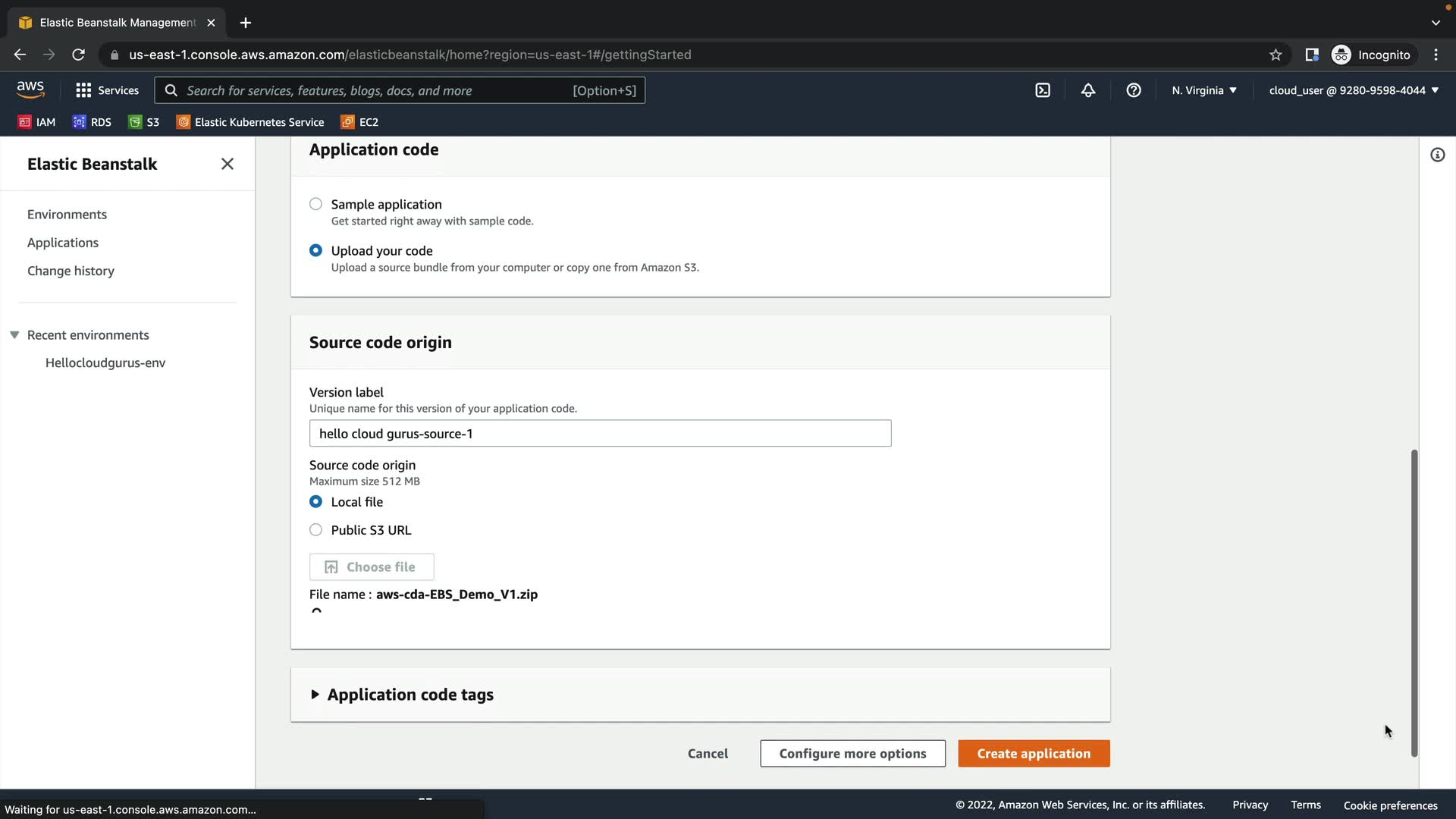The height and width of the screenshot is (819, 1456).
Task: Open the AWS help question-mark icon
Action: 1134,90
